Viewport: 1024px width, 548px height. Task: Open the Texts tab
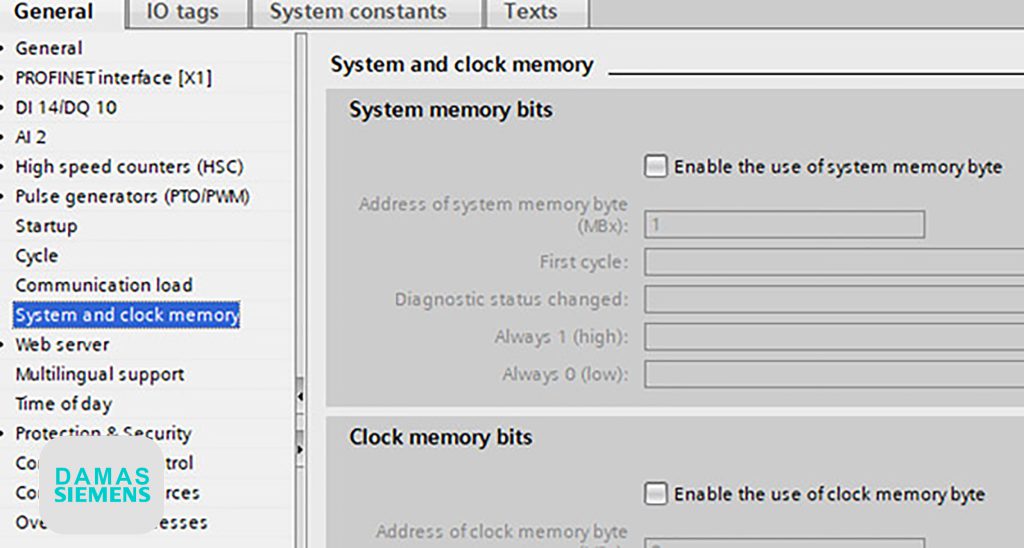(530, 12)
